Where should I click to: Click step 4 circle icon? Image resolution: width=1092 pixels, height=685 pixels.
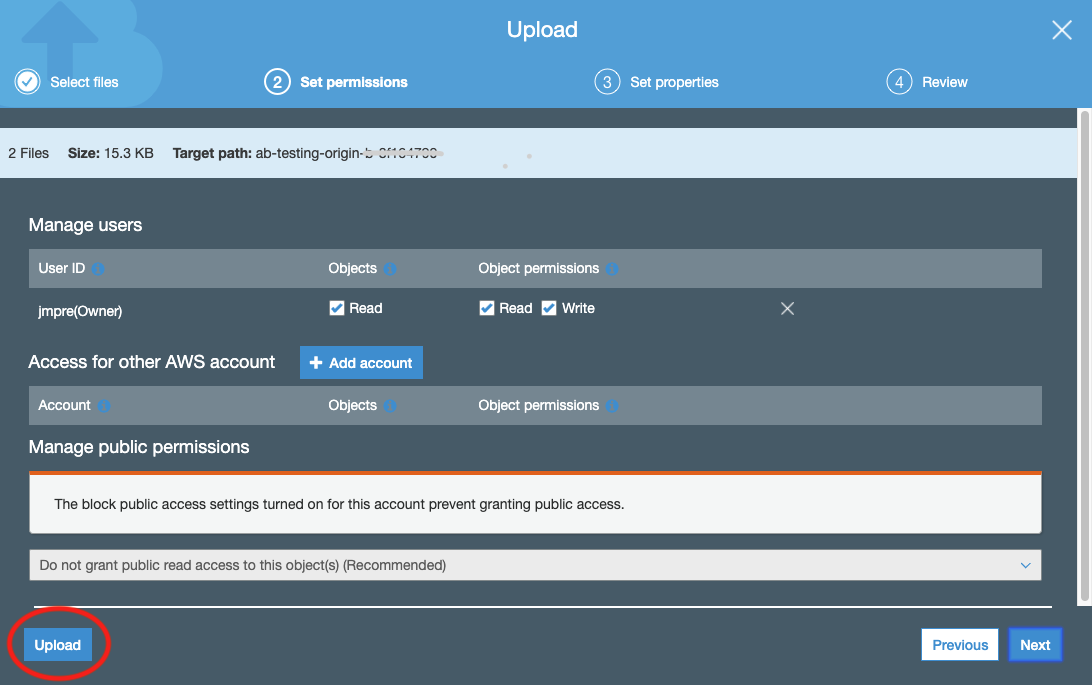pyautogui.click(x=899, y=82)
